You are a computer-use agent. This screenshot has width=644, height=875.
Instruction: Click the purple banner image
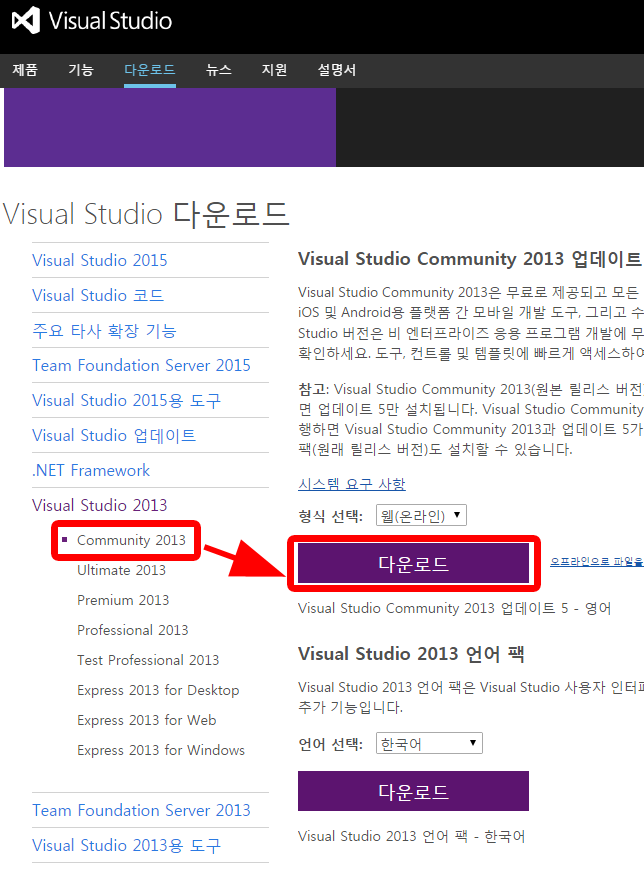(x=170, y=127)
